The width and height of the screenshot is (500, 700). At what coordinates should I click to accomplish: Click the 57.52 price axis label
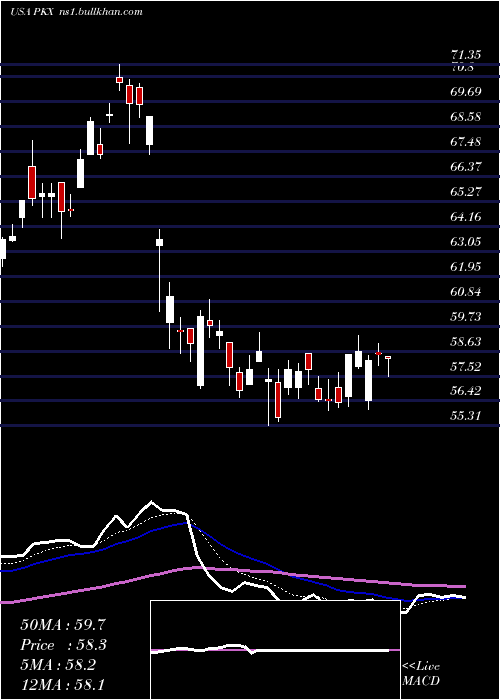coord(466,367)
